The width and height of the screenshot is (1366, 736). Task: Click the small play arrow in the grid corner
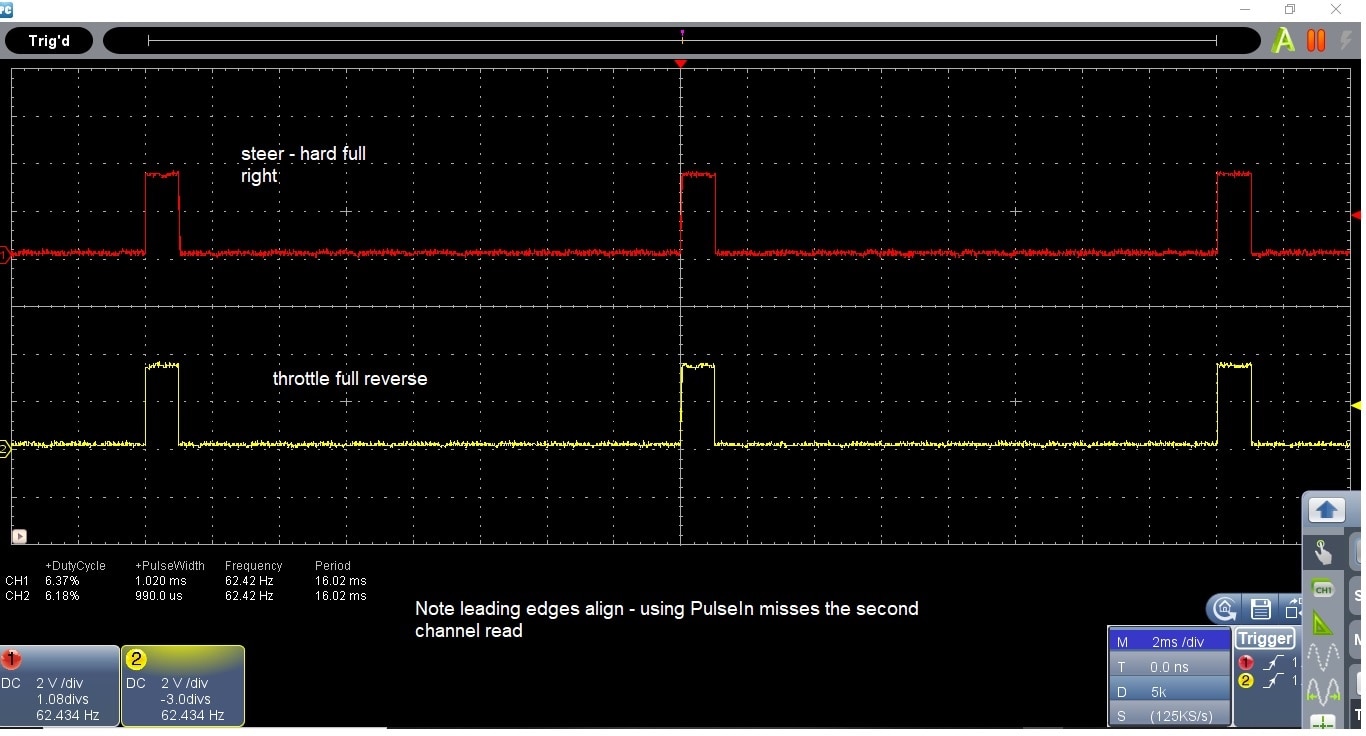click(x=19, y=537)
